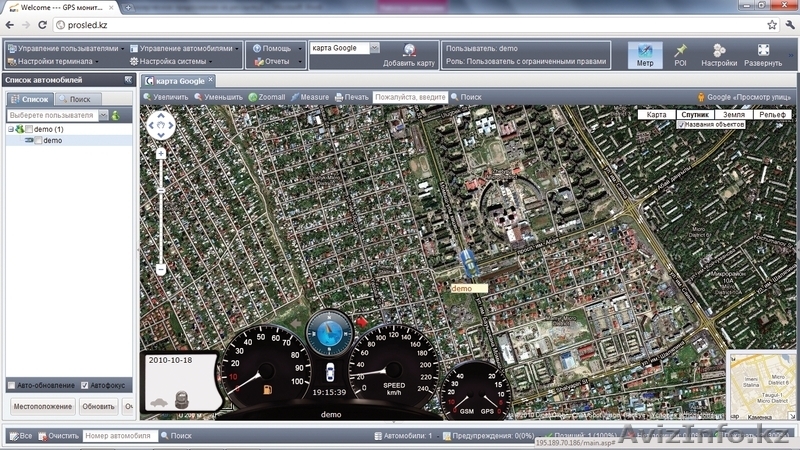Image resolution: width=800 pixels, height=450 pixels.
Task: Enable the Авто-обновление checkbox
Action: (12, 385)
